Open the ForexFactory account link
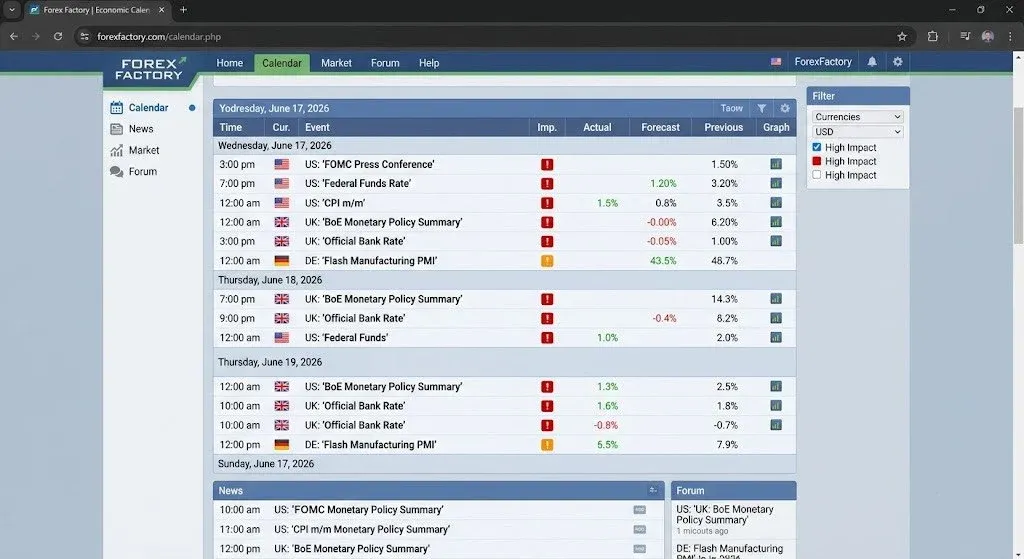 [823, 61]
